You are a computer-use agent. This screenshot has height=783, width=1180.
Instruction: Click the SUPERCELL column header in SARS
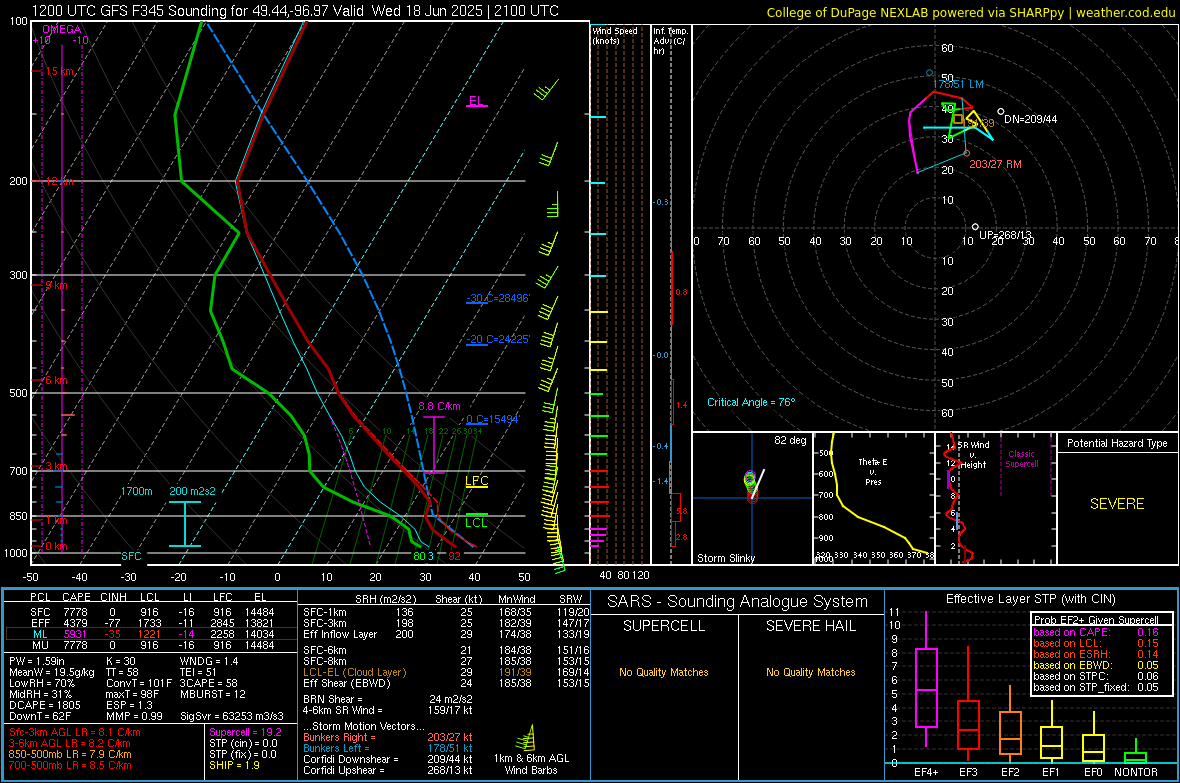pos(664,626)
